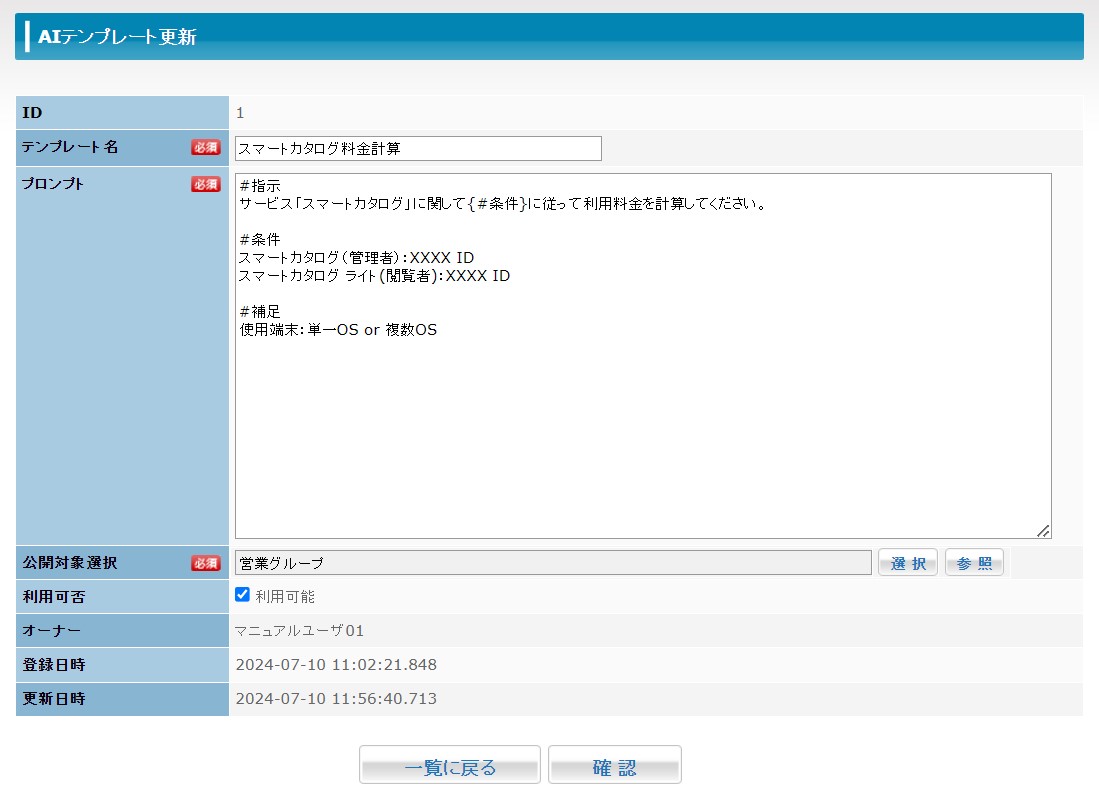The height and width of the screenshot is (796, 1099).
Task: Click the #補足 line in the prompt
Action: 261,312
